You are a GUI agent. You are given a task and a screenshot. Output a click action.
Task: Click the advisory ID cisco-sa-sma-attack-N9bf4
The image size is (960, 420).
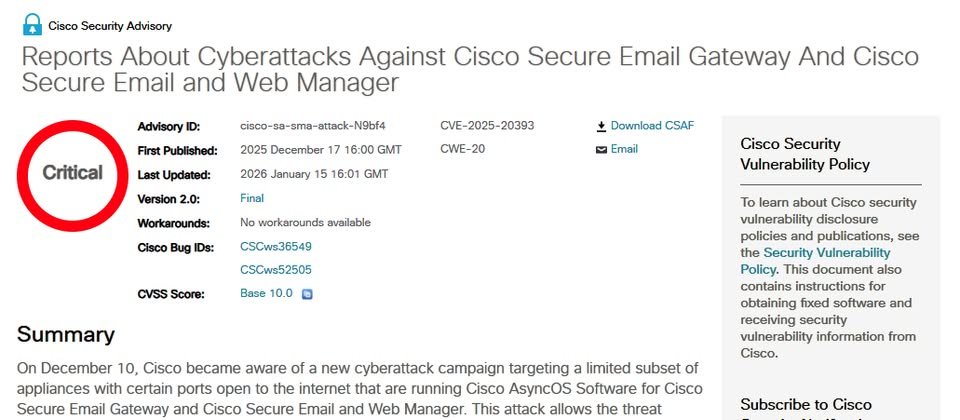coord(313,126)
